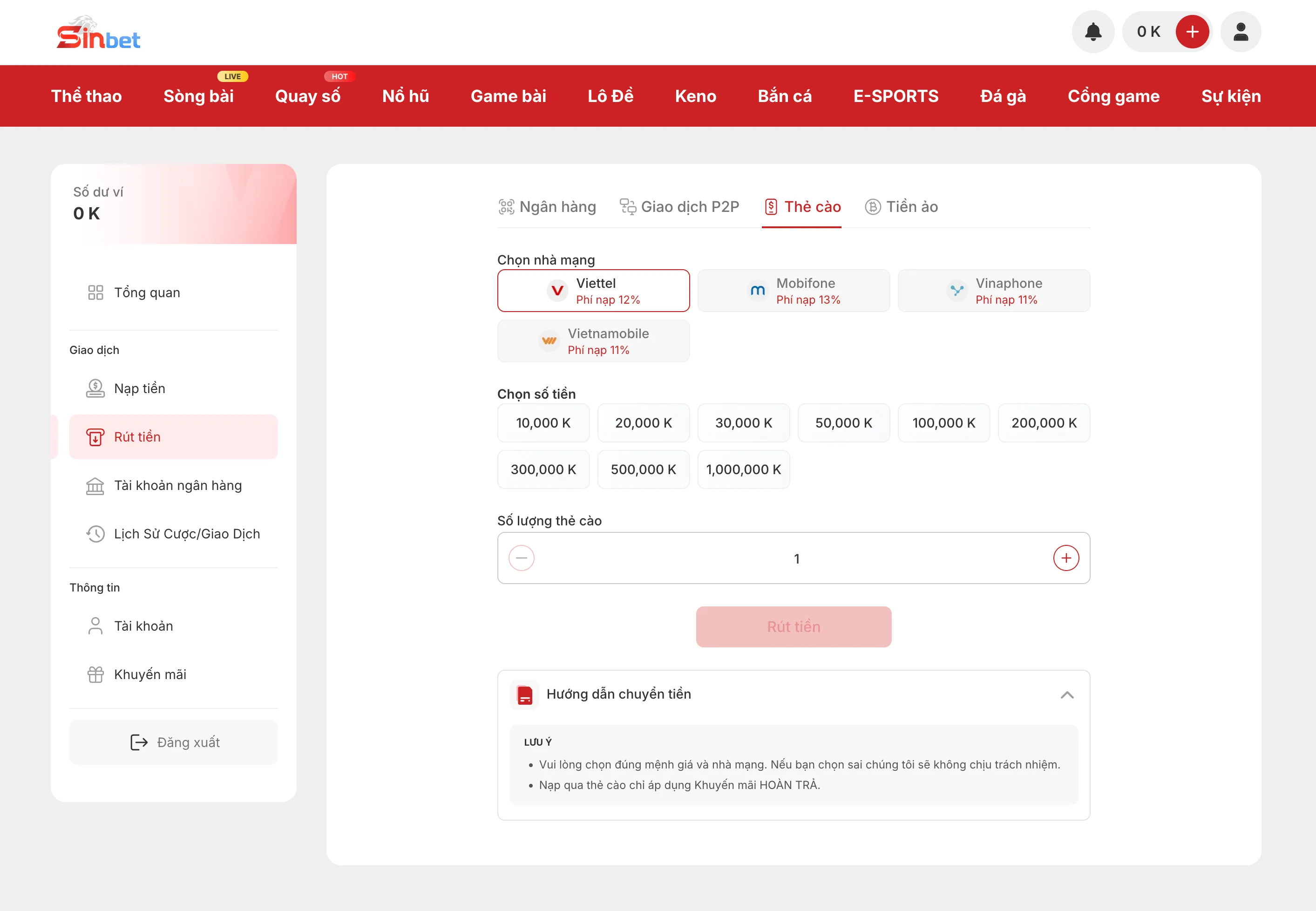This screenshot has height=911, width=1316.
Task: Open the user profile icon
Action: [1241, 32]
